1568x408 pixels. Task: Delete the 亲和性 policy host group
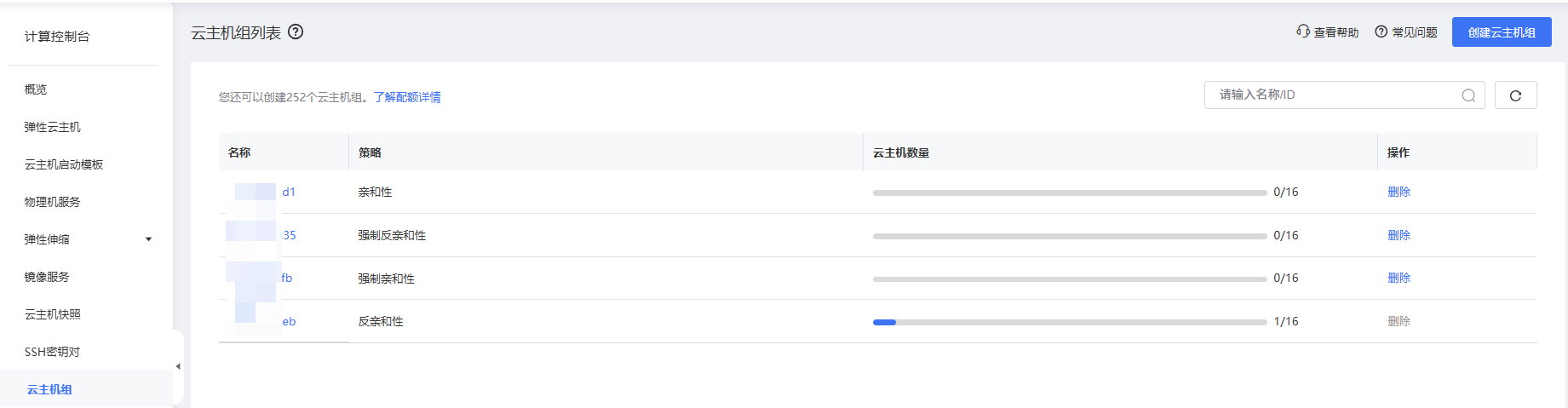tap(1399, 192)
